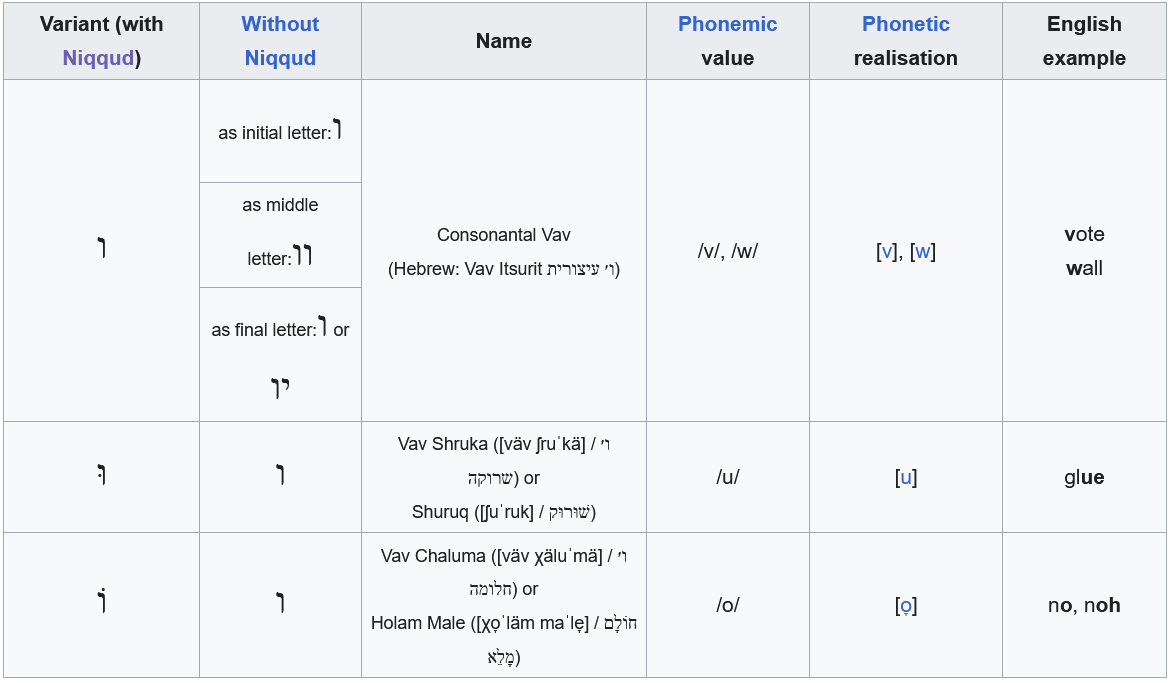Open the purple Niqqud link in first header
This screenshot has width=1174, height=683.
click(x=98, y=58)
